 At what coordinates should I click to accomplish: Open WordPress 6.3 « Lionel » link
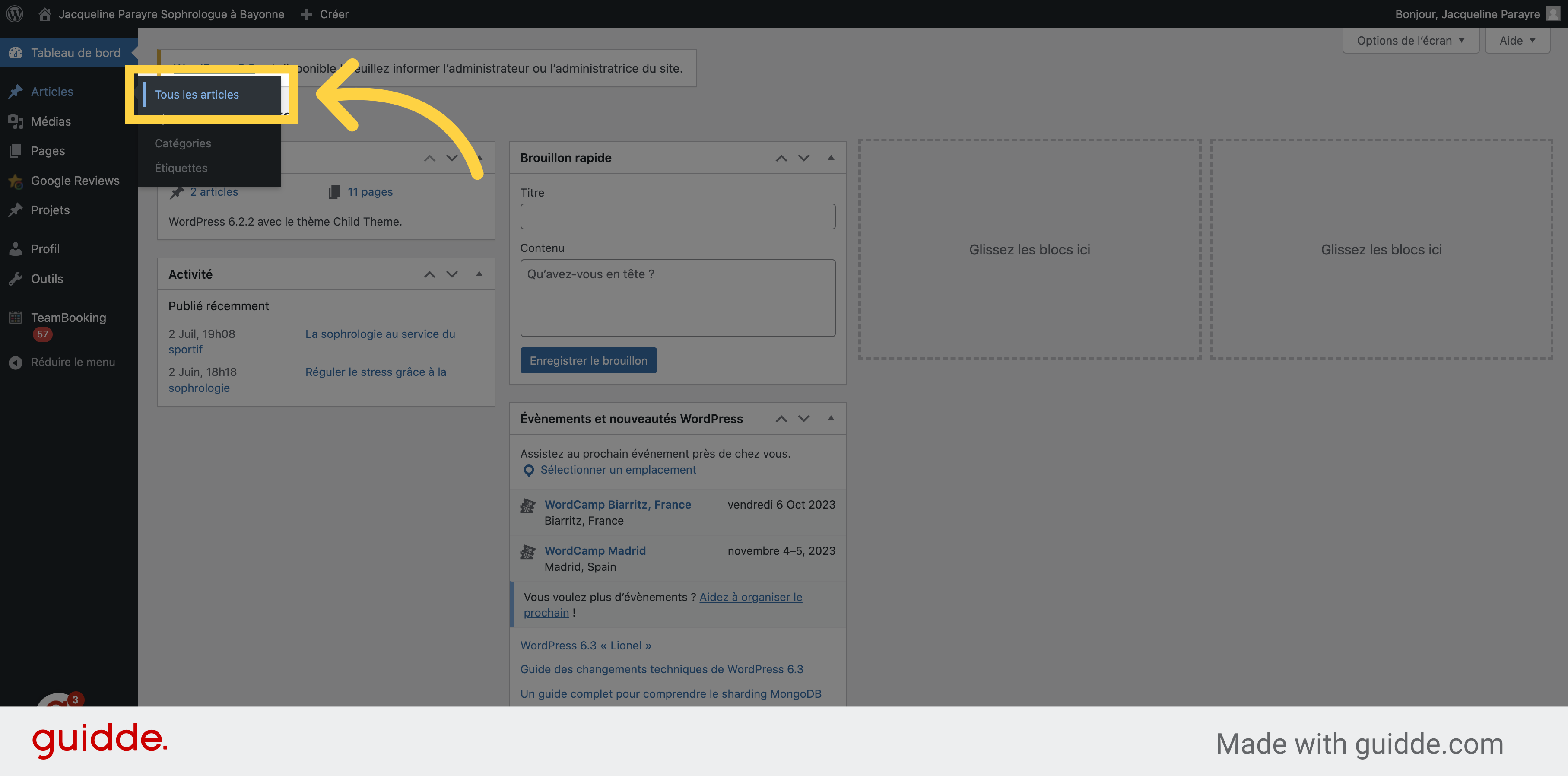pyautogui.click(x=586, y=645)
